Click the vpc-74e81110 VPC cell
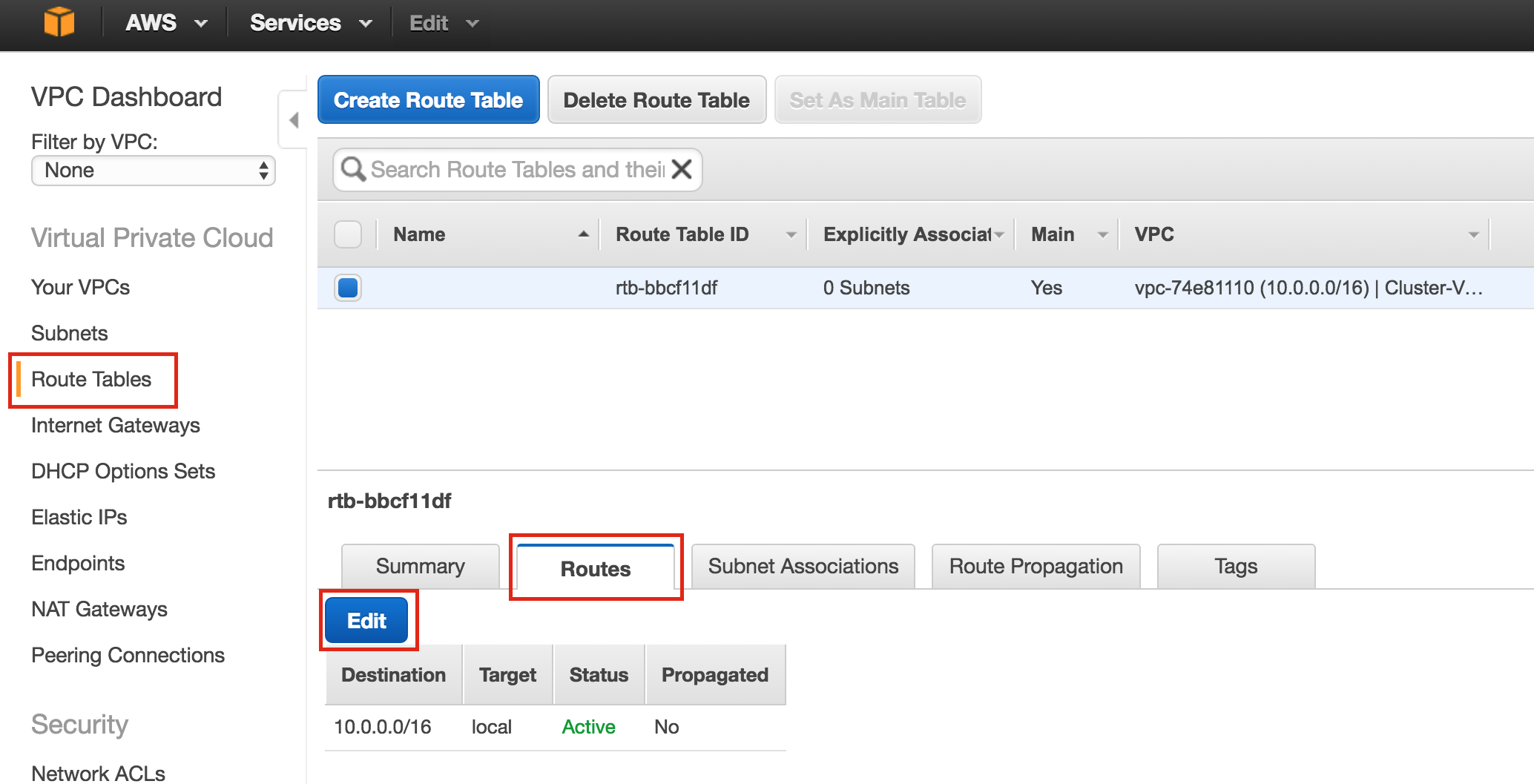Viewport: 1534px width, 784px height. [x=1308, y=288]
